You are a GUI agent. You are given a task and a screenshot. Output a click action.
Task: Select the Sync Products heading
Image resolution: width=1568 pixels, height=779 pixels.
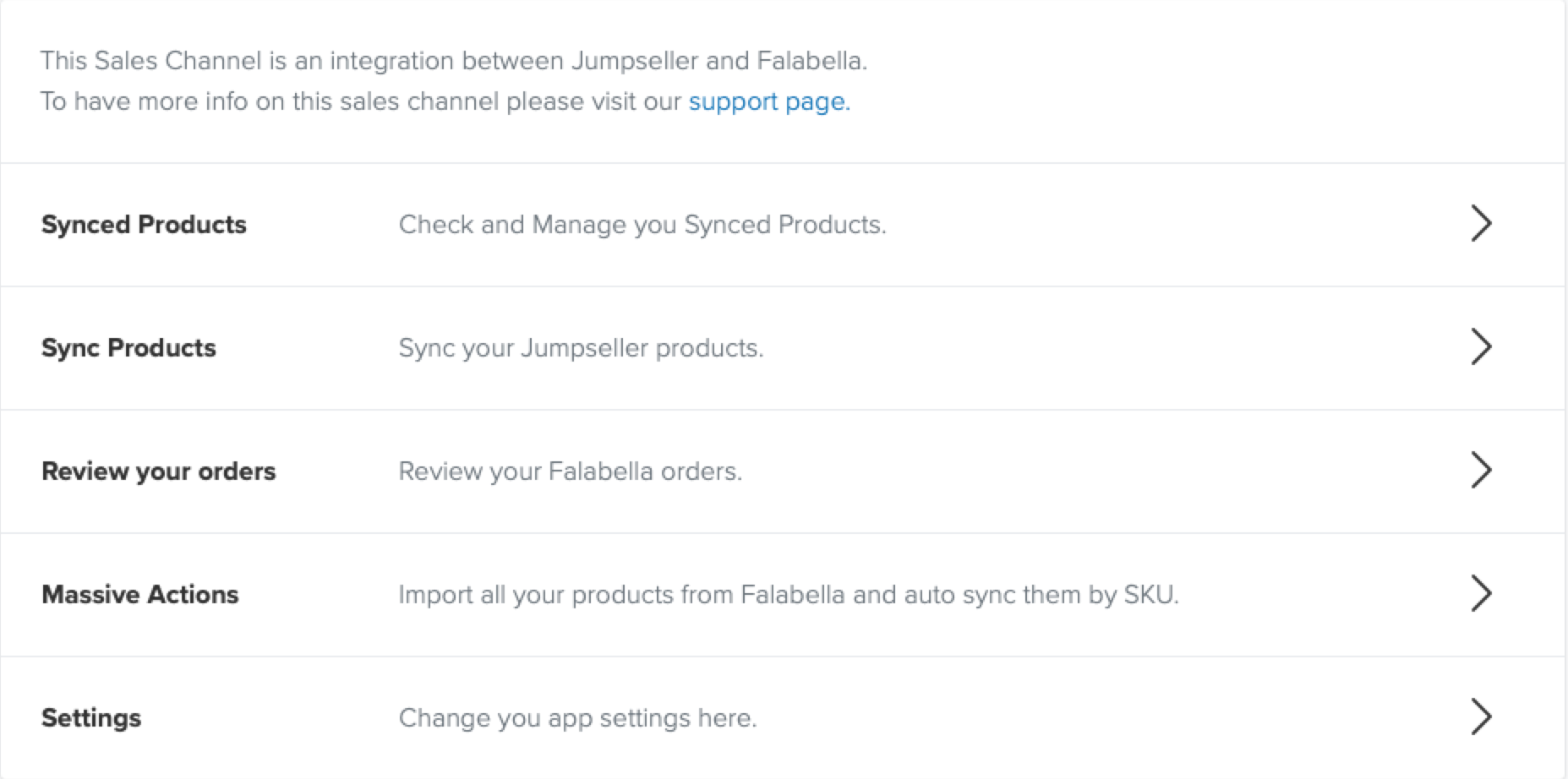[x=128, y=348]
